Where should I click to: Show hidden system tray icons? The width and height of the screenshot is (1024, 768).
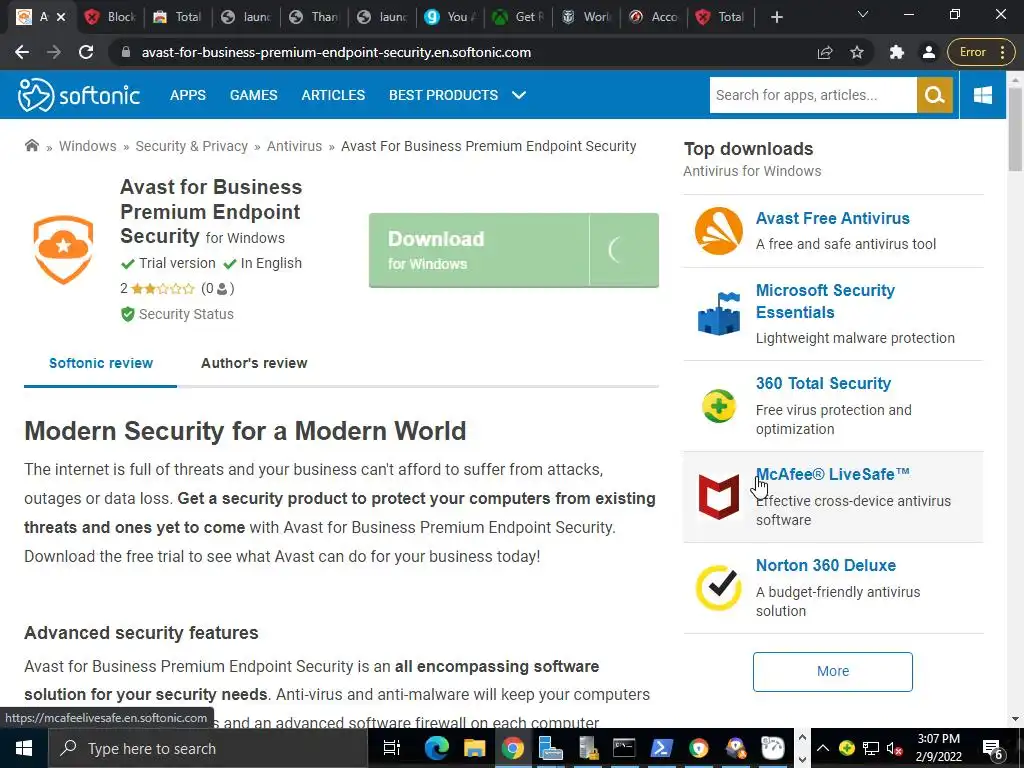(823, 748)
